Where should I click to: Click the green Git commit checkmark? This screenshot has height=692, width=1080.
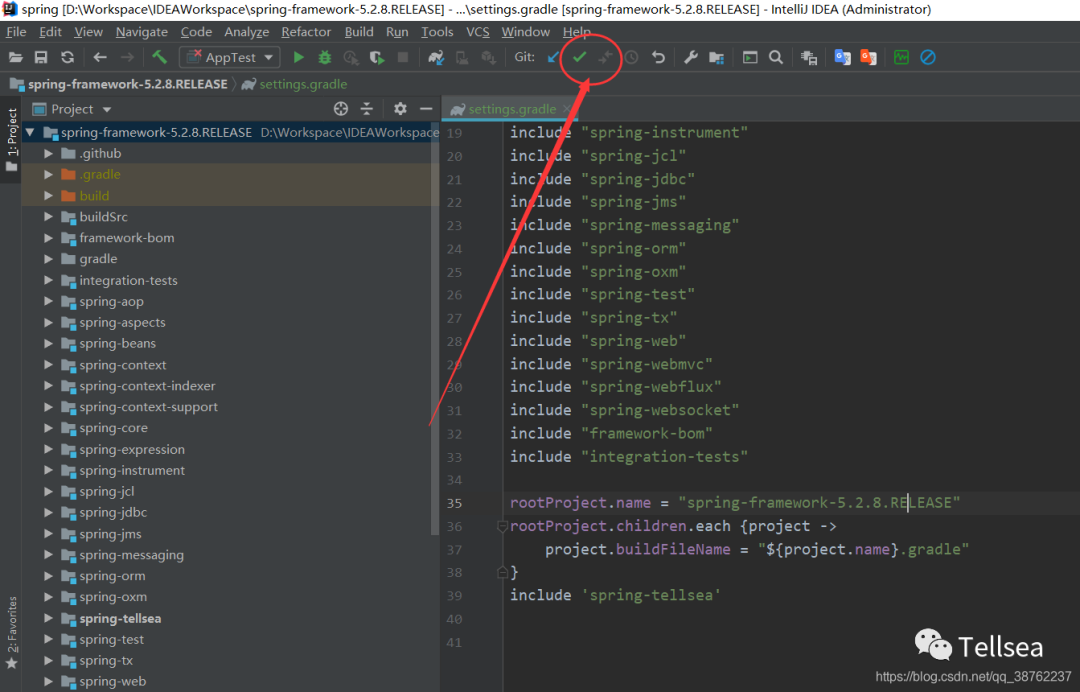coord(579,57)
